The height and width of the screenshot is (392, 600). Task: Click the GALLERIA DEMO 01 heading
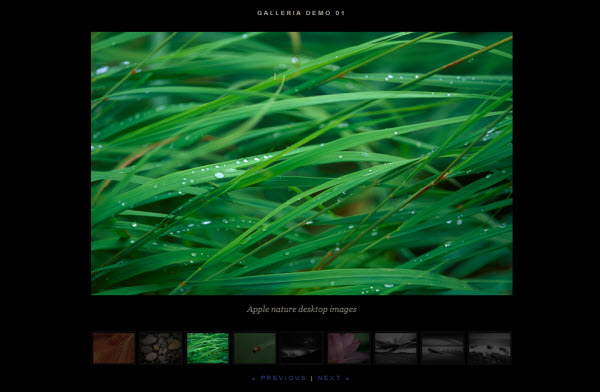(x=301, y=13)
